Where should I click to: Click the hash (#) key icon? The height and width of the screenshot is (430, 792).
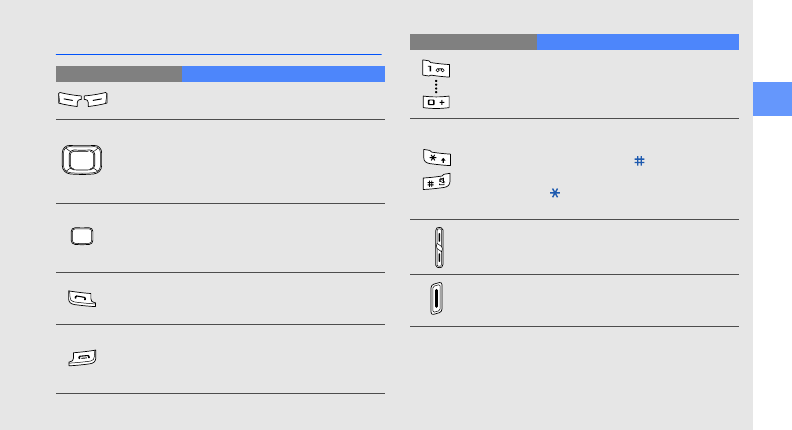(x=436, y=181)
